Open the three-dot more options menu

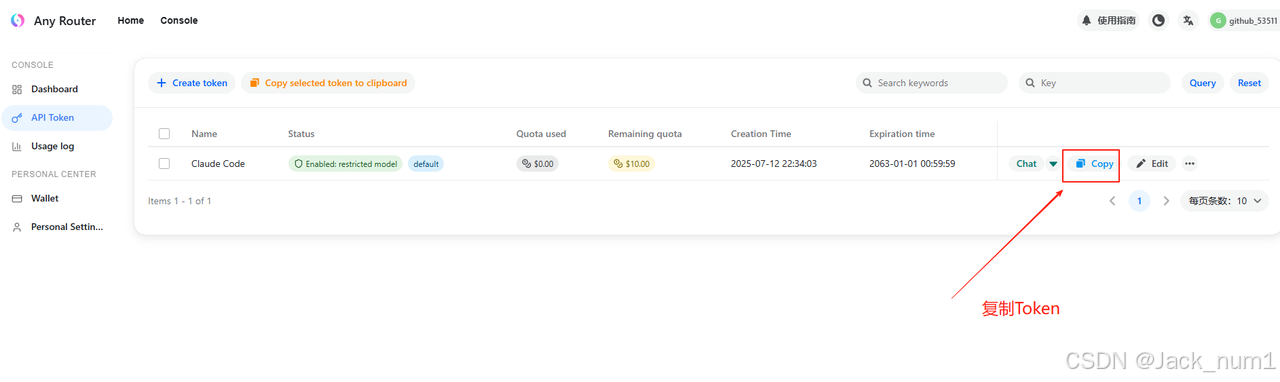coord(1190,164)
